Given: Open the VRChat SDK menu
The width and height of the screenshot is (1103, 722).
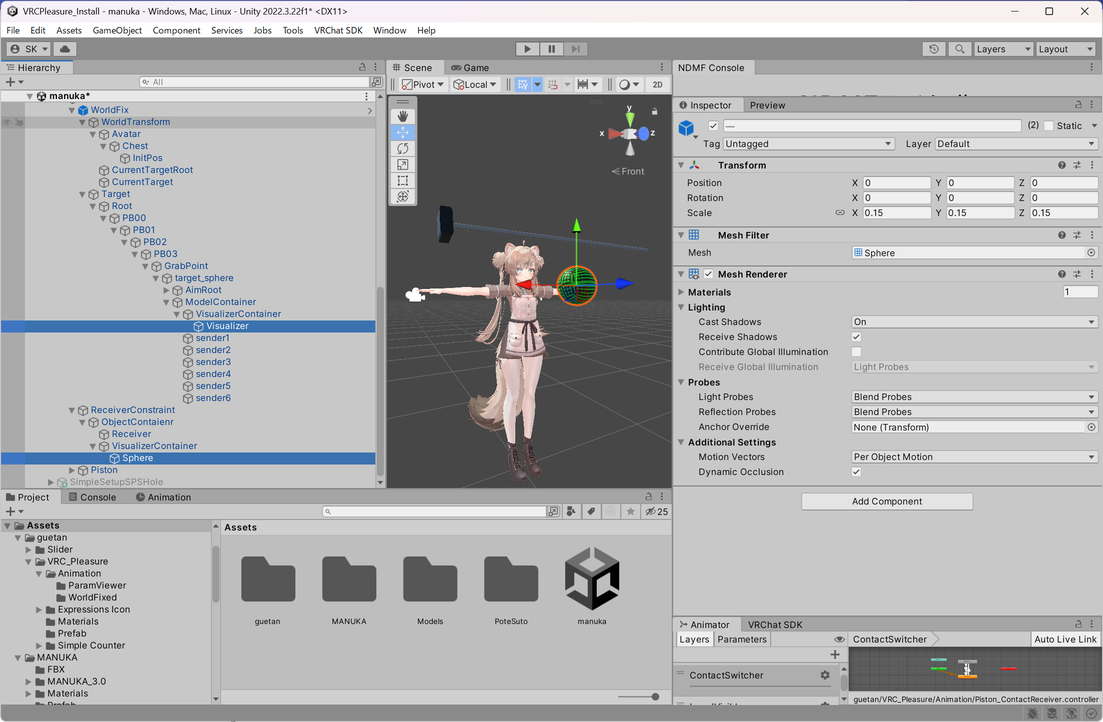Looking at the screenshot, I should pyautogui.click(x=338, y=30).
